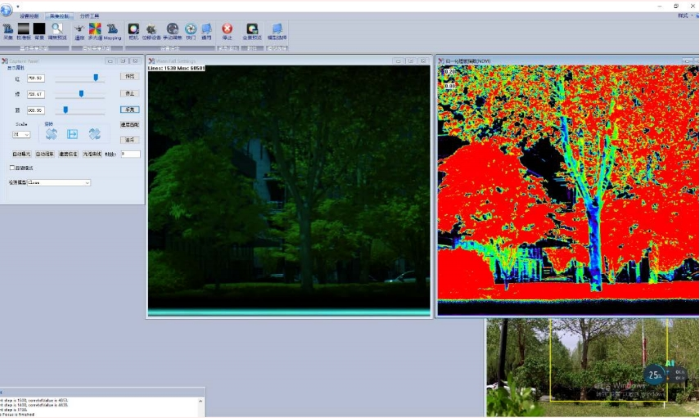Viewport: 700px width, 418px height.
Task: Click the top button right of the red slider
Action: coord(129,76)
